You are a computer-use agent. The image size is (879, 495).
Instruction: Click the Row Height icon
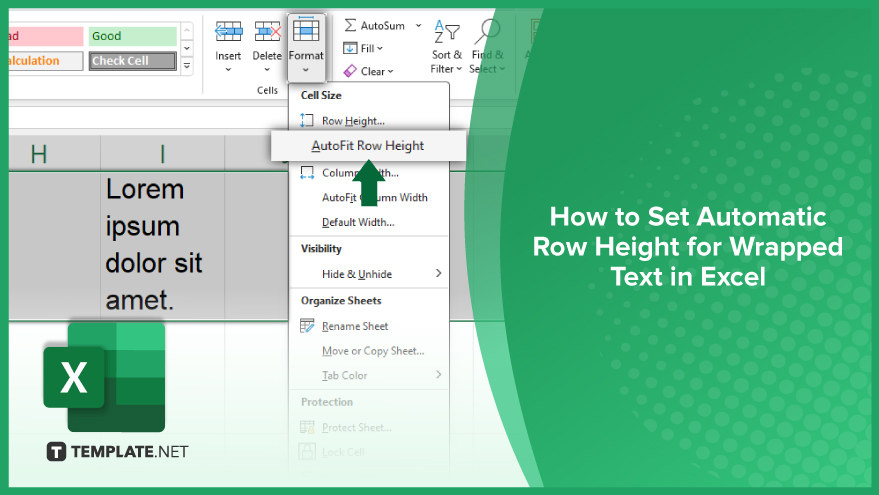(x=307, y=121)
